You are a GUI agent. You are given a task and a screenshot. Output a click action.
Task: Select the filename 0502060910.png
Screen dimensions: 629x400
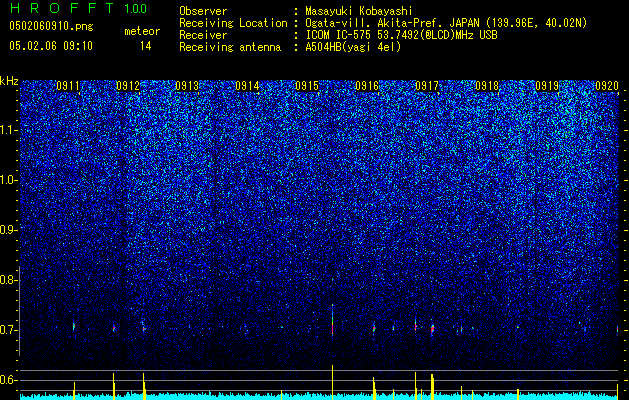[x=51, y=26]
